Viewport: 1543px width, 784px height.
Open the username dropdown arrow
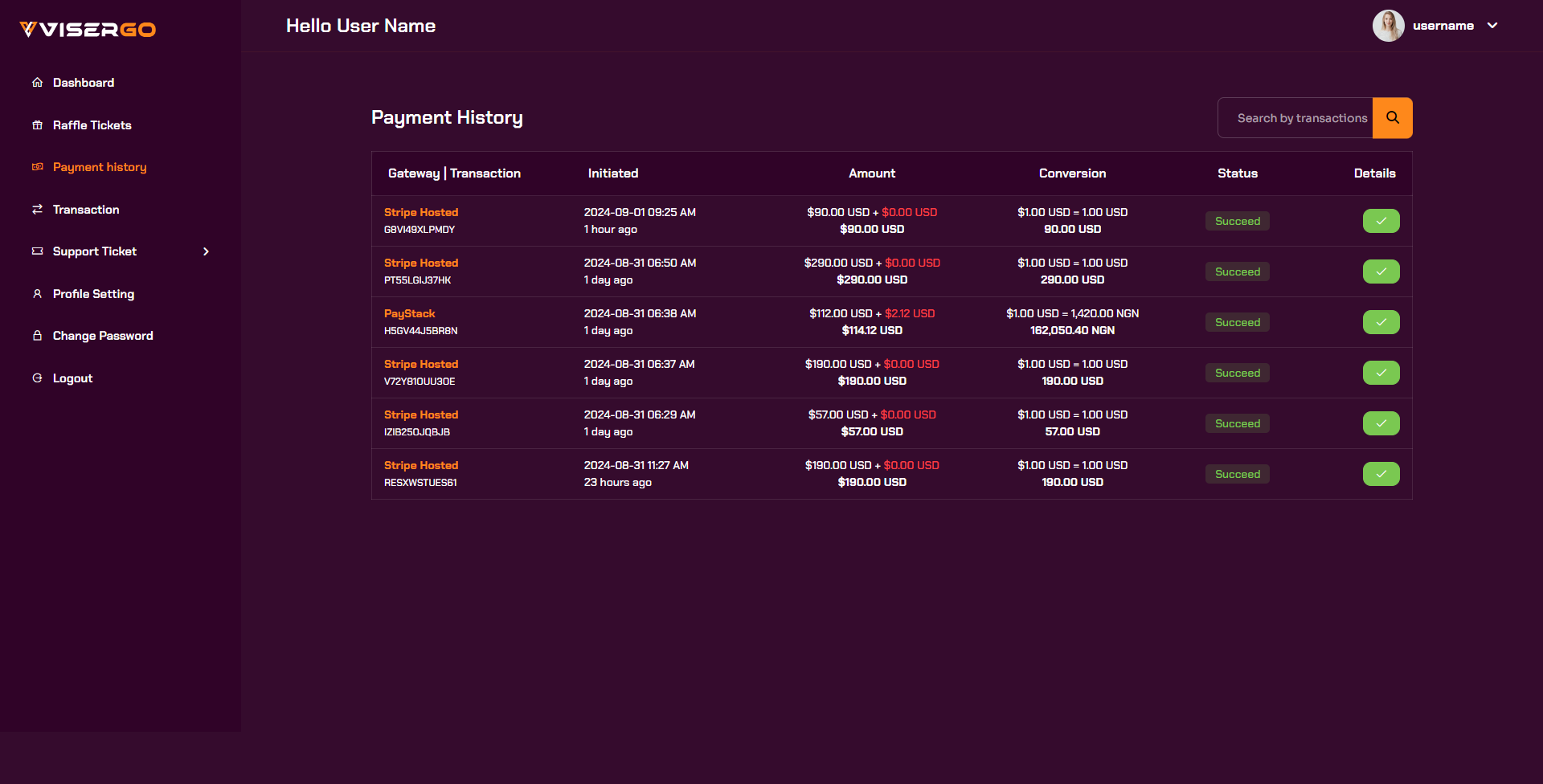coord(1492,26)
